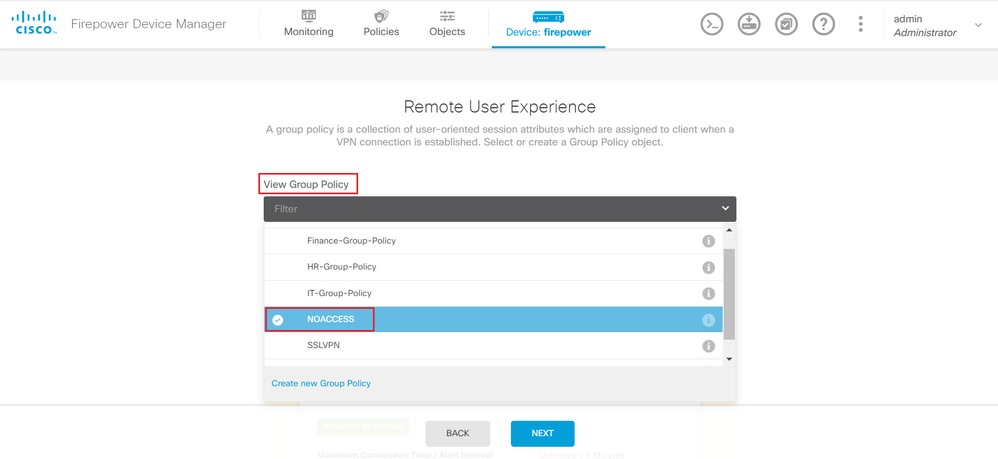Open the task list icon
998x459 pixels.
(x=786, y=24)
